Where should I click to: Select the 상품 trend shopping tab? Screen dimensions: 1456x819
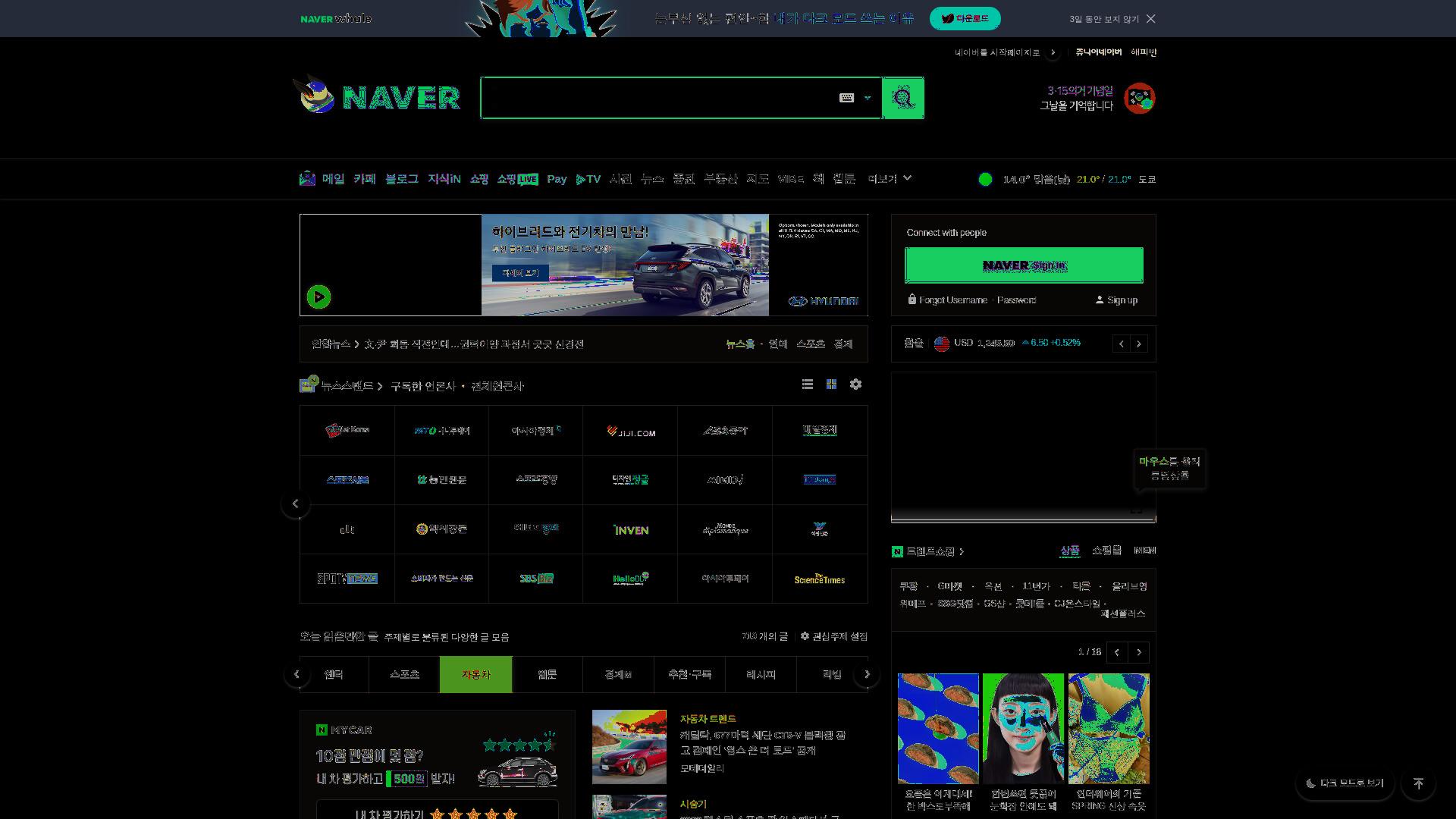[x=1069, y=551]
